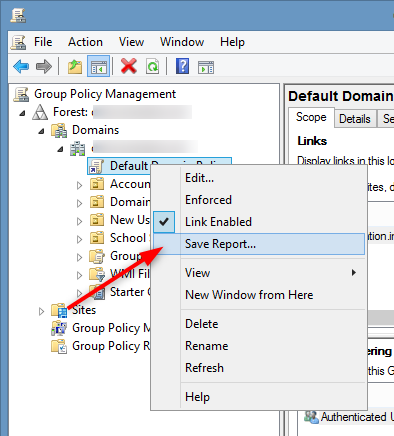
Task: Expand the Sites node
Action: [x=41, y=311]
